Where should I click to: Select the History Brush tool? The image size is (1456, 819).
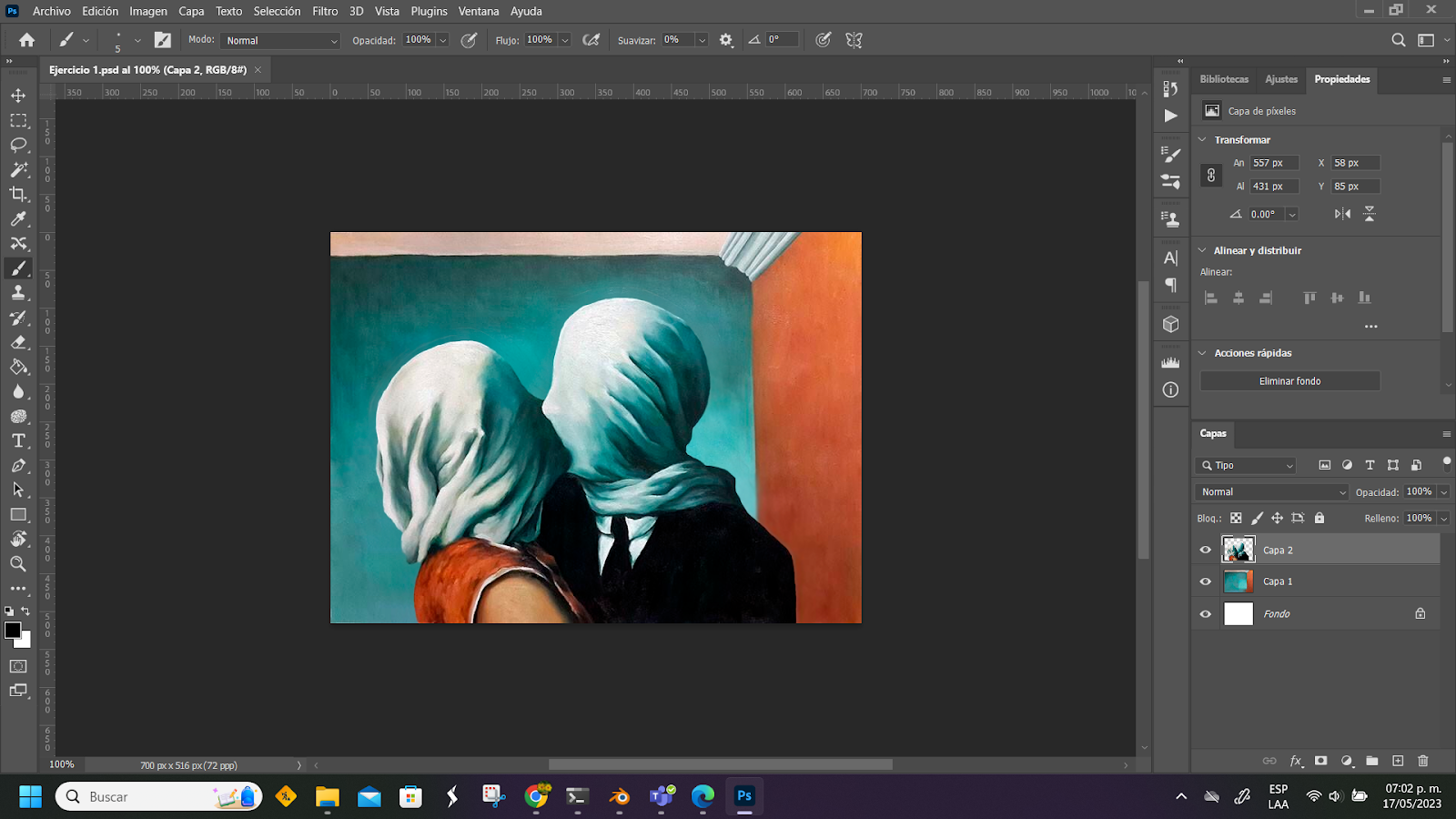pyautogui.click(x=18, y=318)
